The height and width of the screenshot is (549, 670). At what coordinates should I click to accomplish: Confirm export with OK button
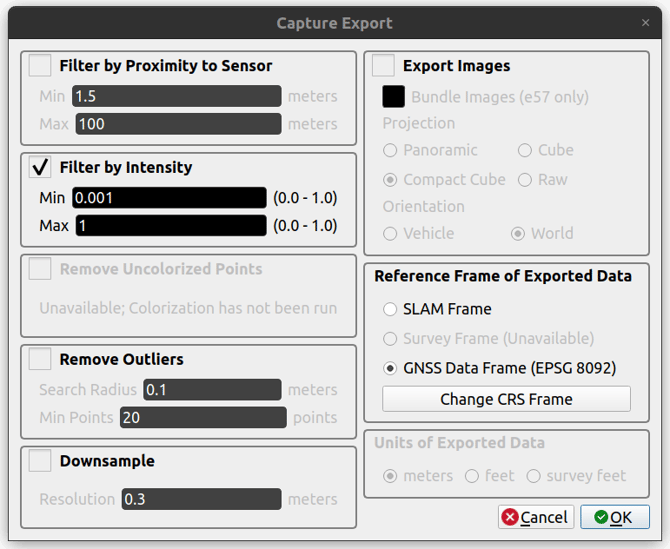pyautogui.click(x=615, y=517)
